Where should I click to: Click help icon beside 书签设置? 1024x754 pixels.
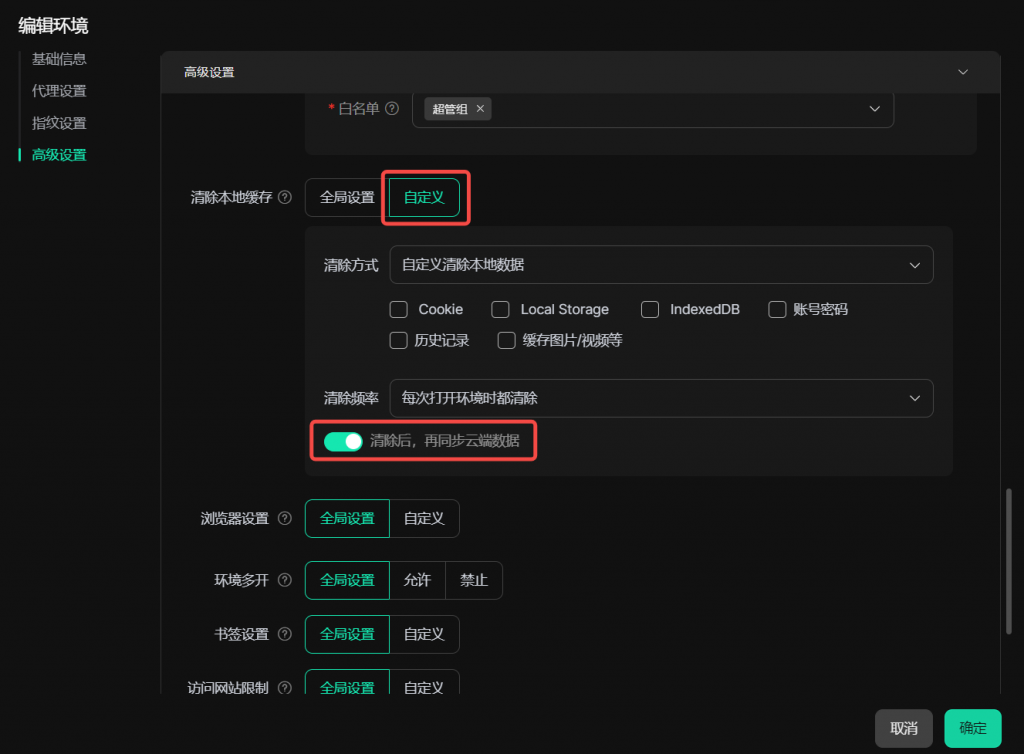point(285,634)
